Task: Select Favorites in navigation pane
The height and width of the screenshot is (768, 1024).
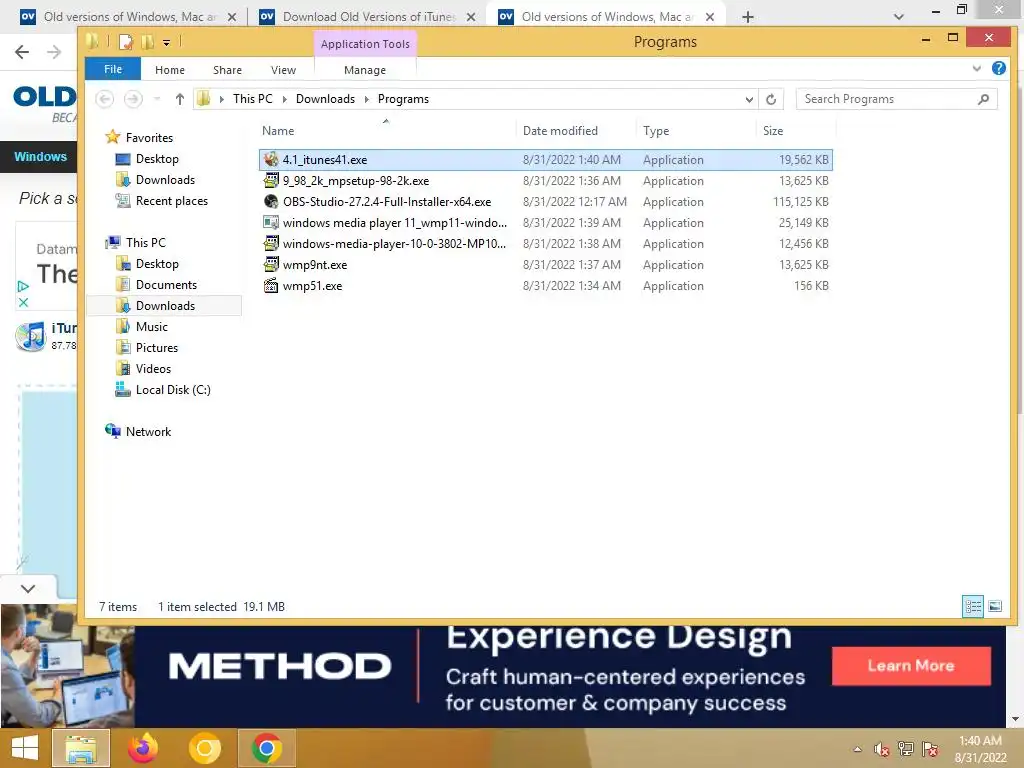Action: coord(149,138)
